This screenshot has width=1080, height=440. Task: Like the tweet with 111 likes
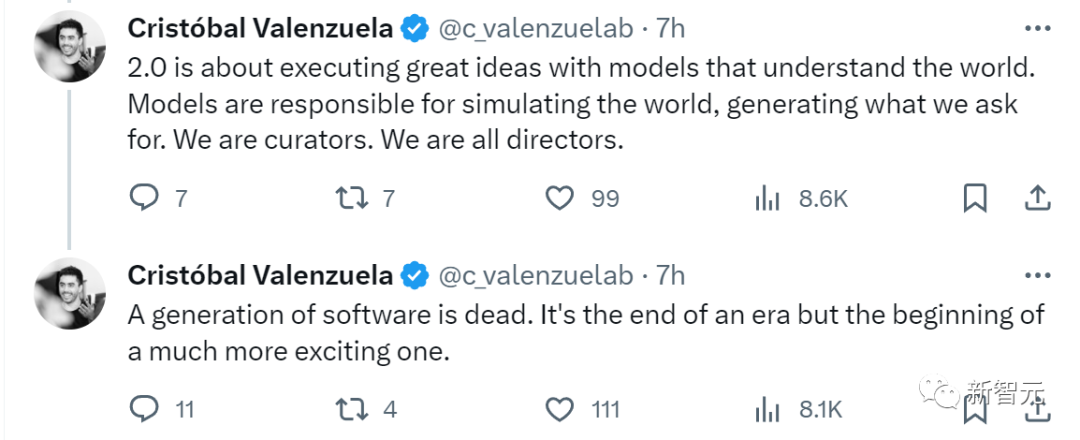click(x=559, y=408)
